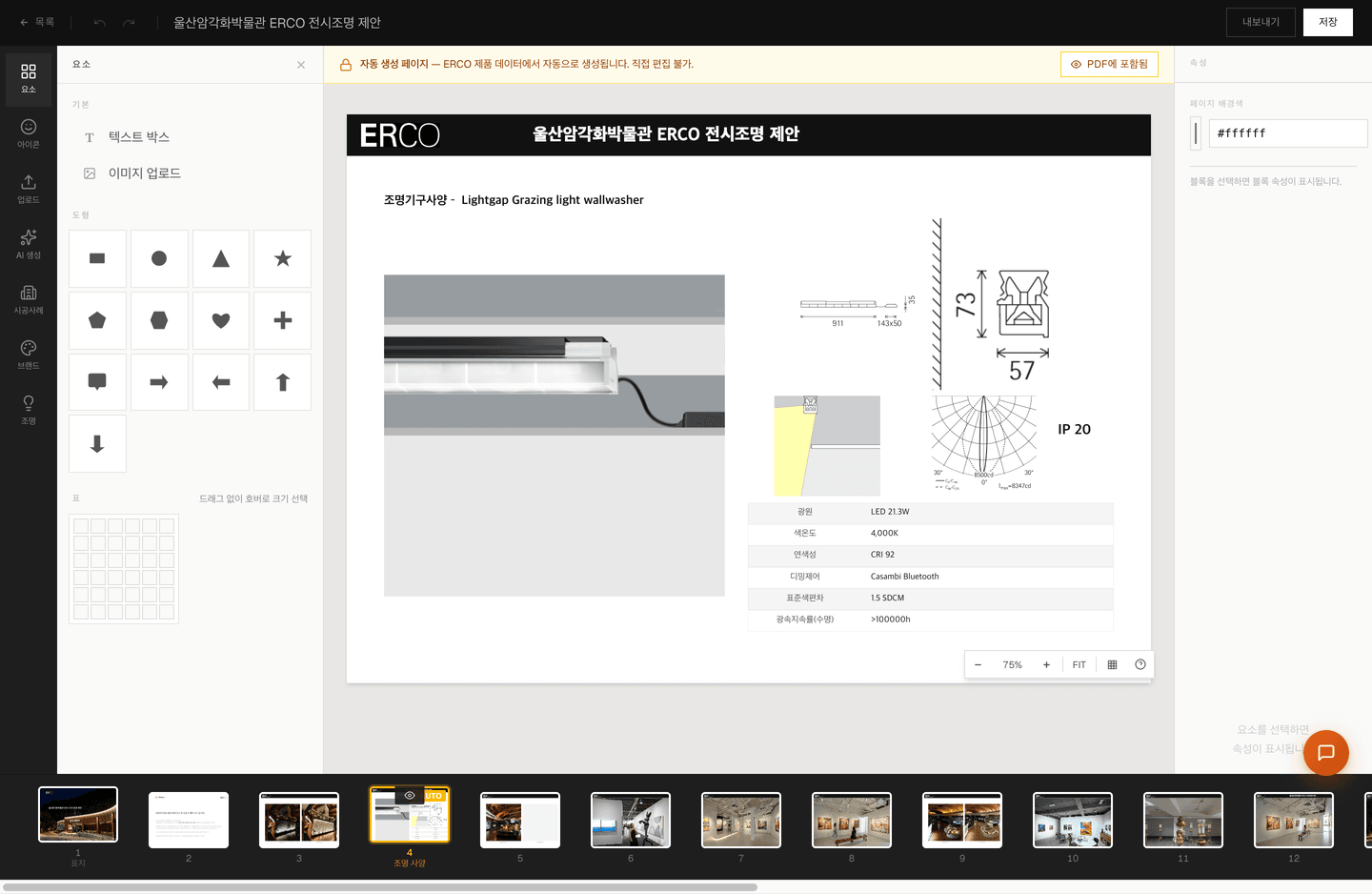
Task: Toggle the grid overlay icon
Action: [x=1112, y=665]
